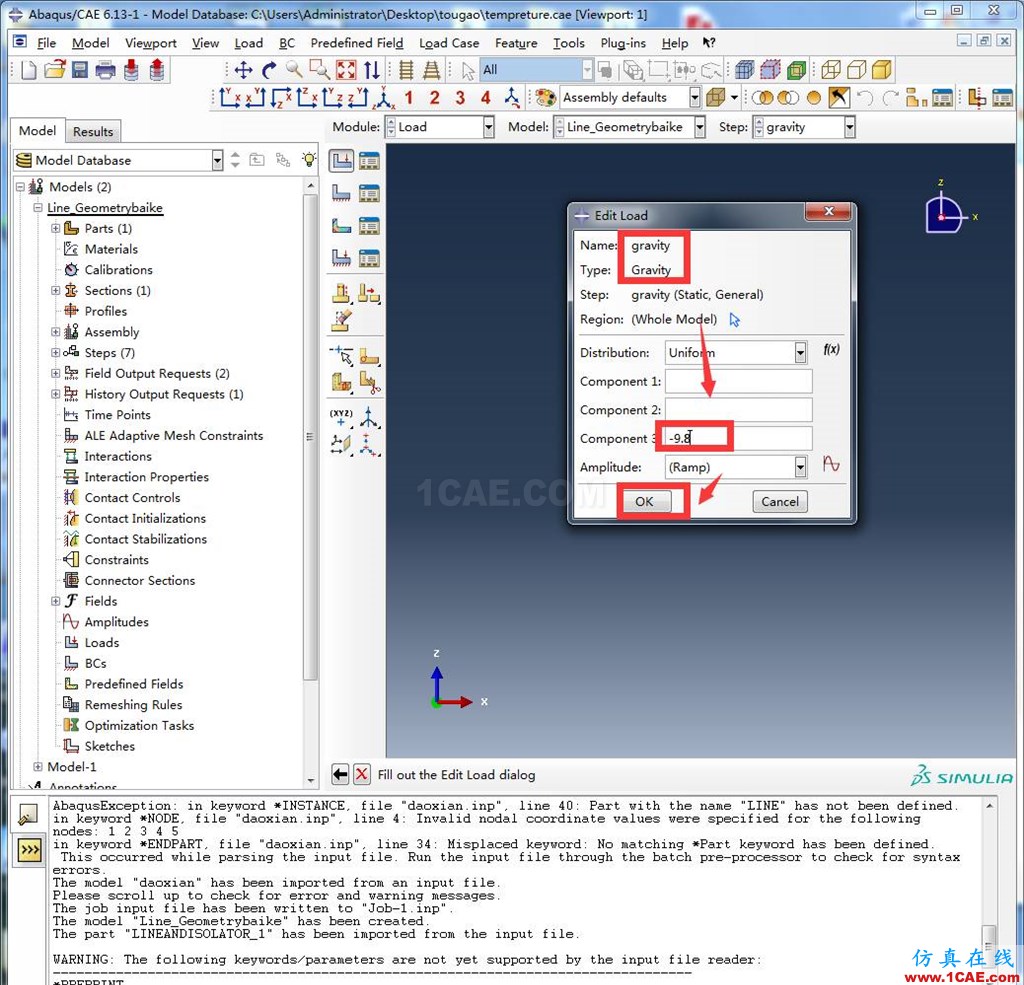Screen dimensions: 1024x985
Task: Open the Plug-ins menu
Action: pyautogui.click(x=623, y=43)
